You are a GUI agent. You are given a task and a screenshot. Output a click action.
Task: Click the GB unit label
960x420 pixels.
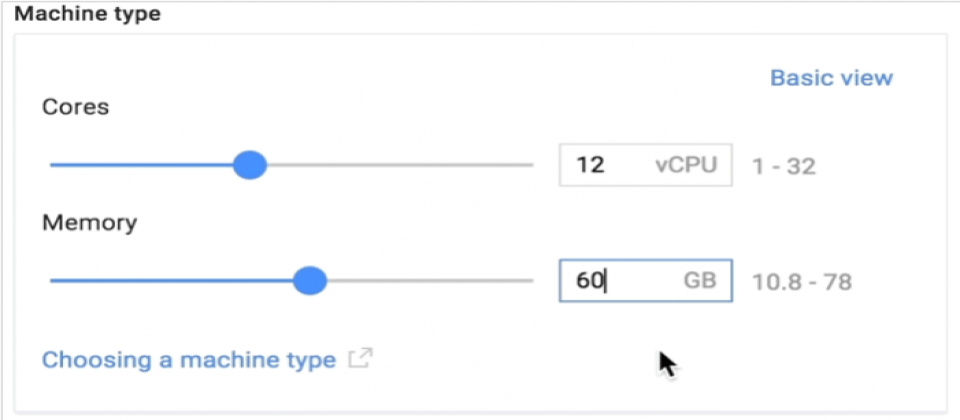coord(700,281)
